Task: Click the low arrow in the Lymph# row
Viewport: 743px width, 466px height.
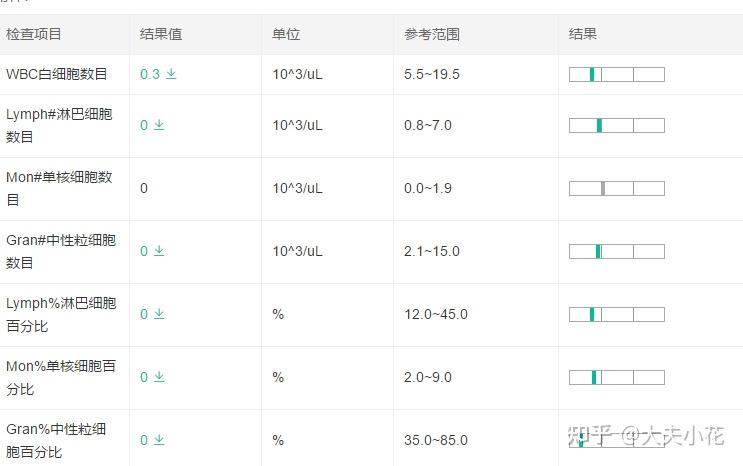Action: [159, 125]
